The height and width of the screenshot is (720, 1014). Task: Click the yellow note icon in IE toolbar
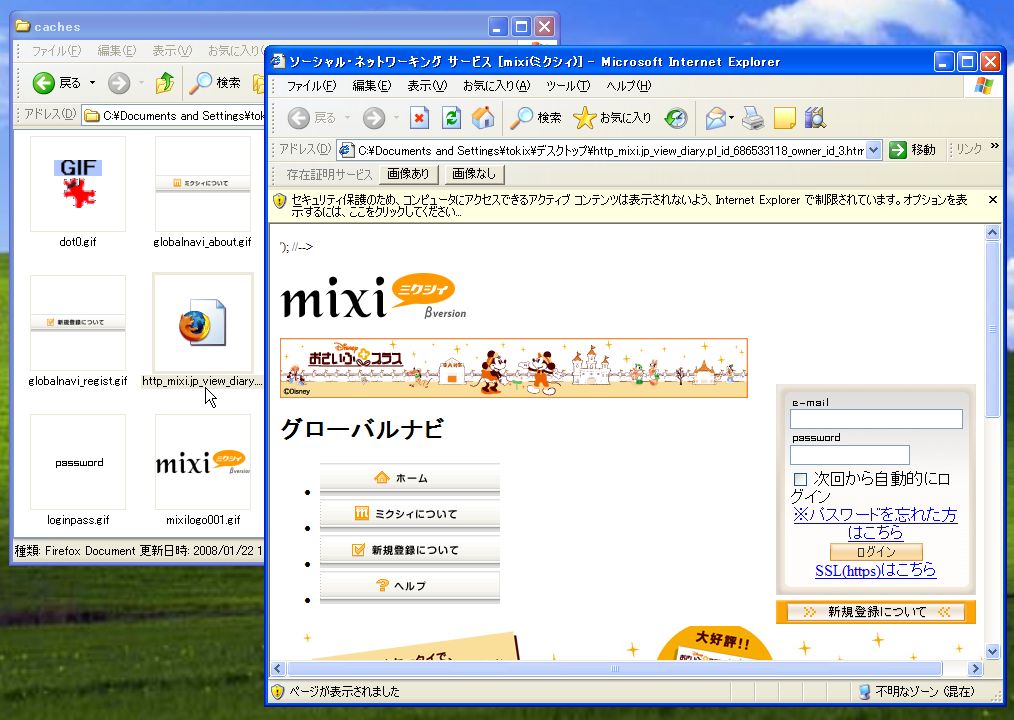pyautogui.click(x=784, y=118)
